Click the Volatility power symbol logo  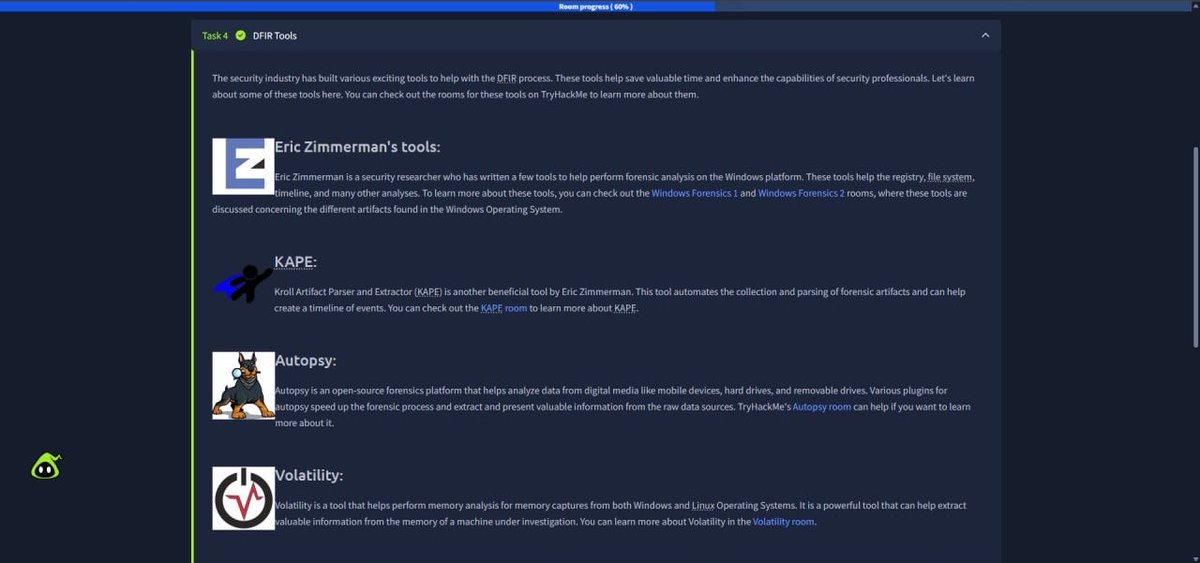[x=243, y=498]
